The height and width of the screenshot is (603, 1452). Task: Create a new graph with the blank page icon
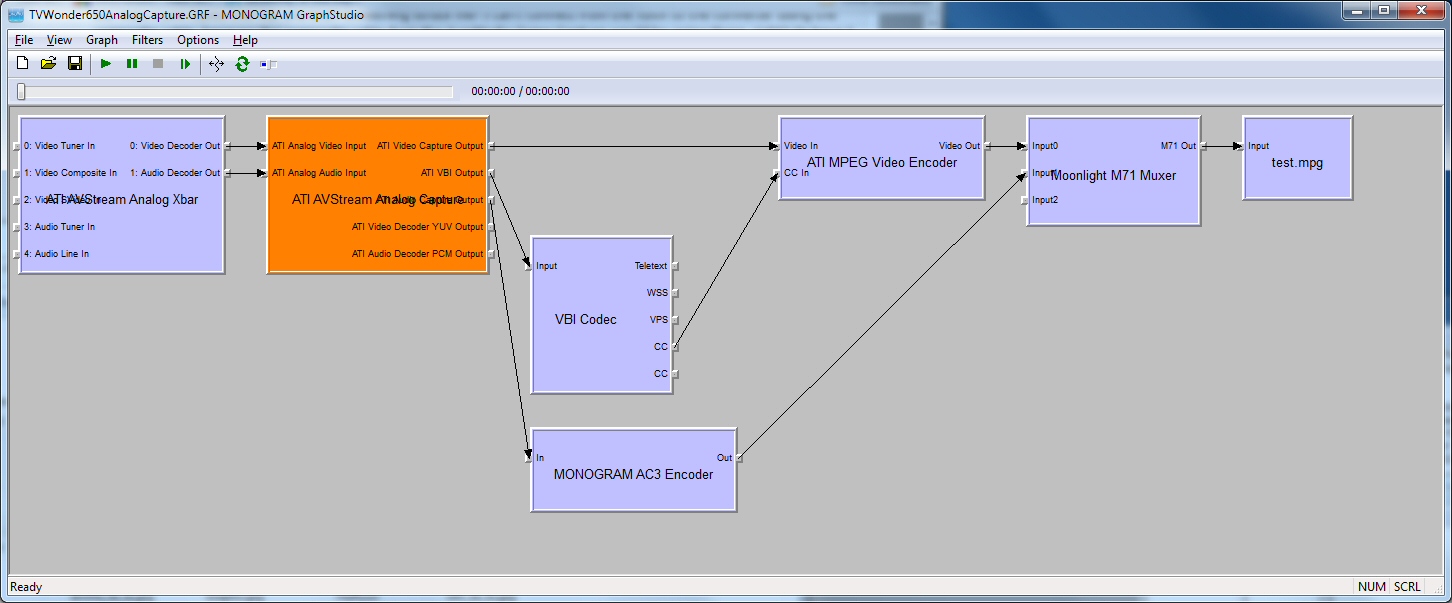pos(23,64)
